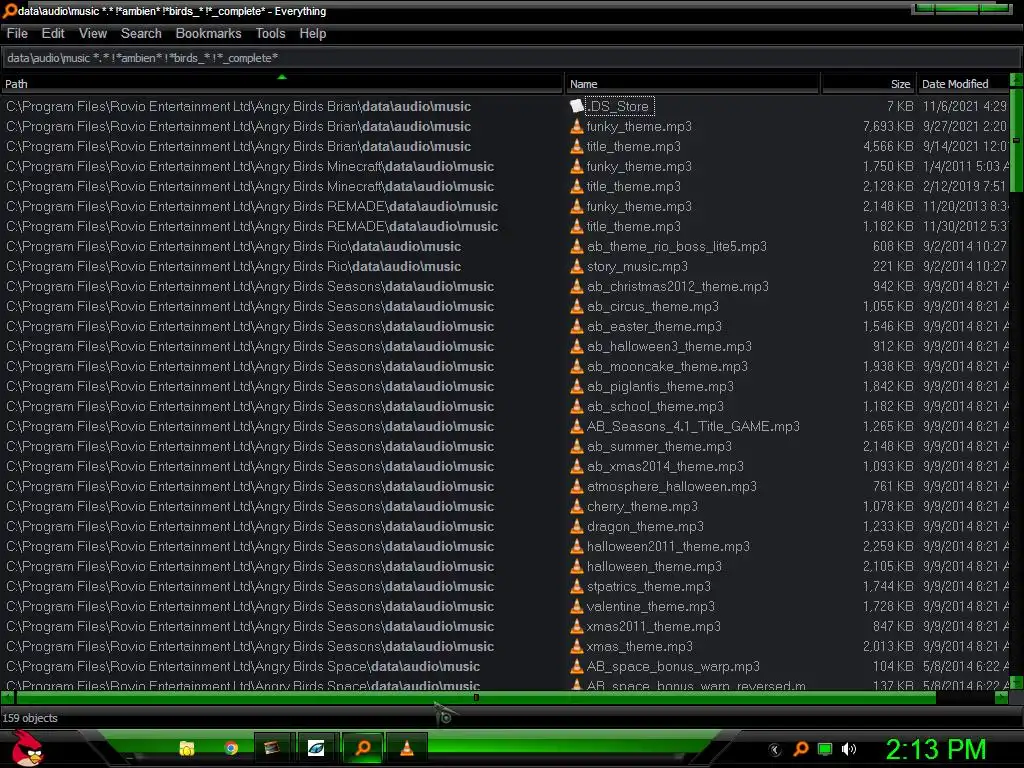Click the 2/12/2019 date modified cell
Viewport: 1024px width, 768px height.
click(964, 186)
